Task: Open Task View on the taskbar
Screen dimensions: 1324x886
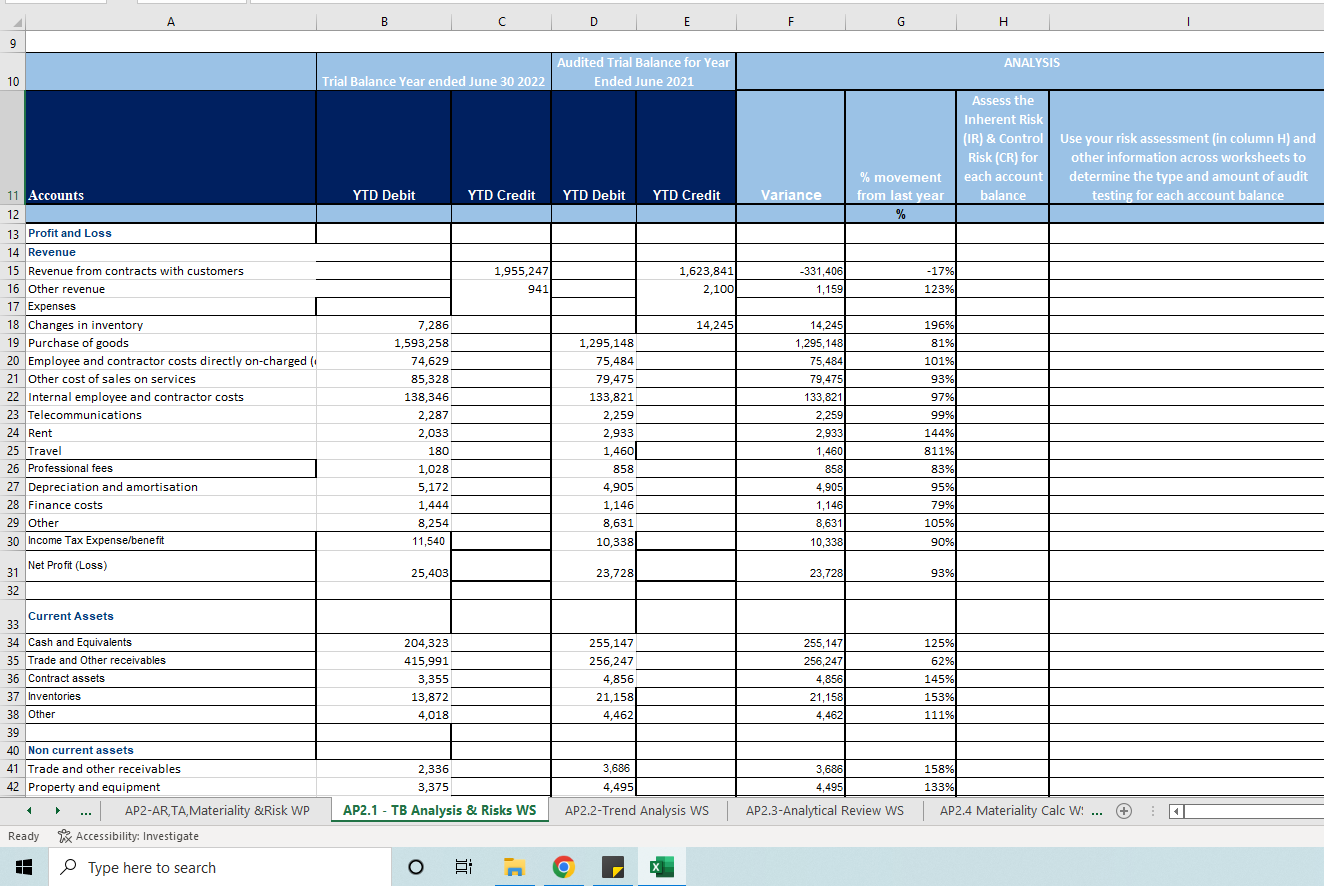Action: coord(465,867)
